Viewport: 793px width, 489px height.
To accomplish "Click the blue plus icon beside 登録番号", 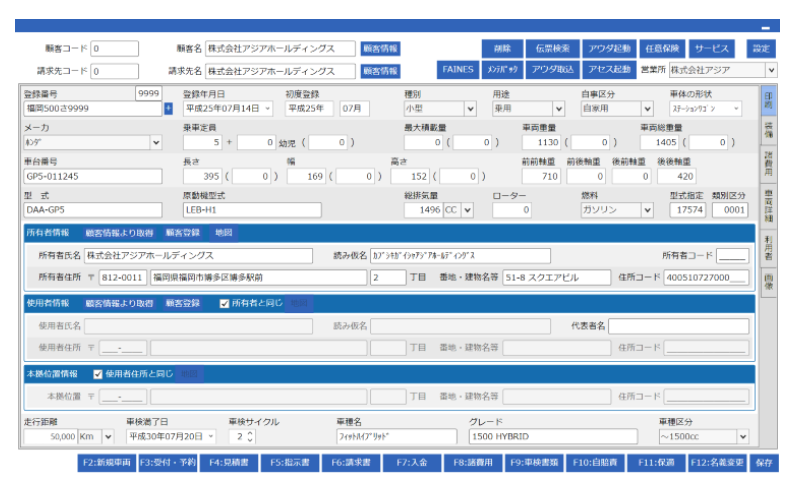I will pyautogui.click(x=168, y=108).
